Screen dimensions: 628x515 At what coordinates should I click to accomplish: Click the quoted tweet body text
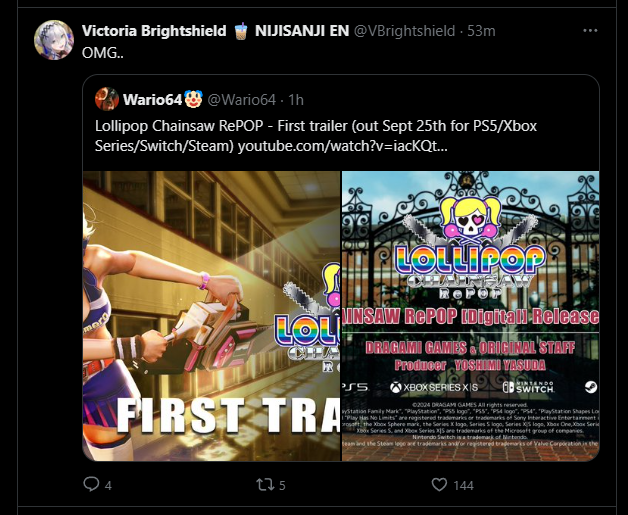coord(316,136)
